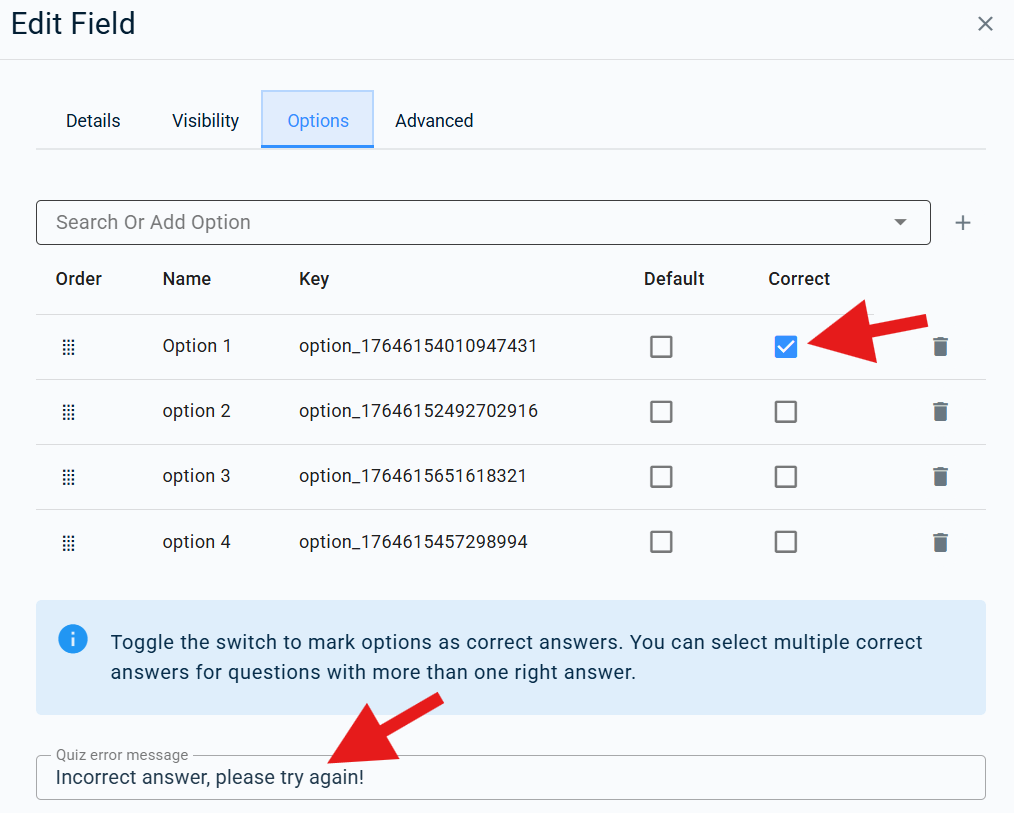
Task: Go to the Advanced tab
Action: click(434, 121)
